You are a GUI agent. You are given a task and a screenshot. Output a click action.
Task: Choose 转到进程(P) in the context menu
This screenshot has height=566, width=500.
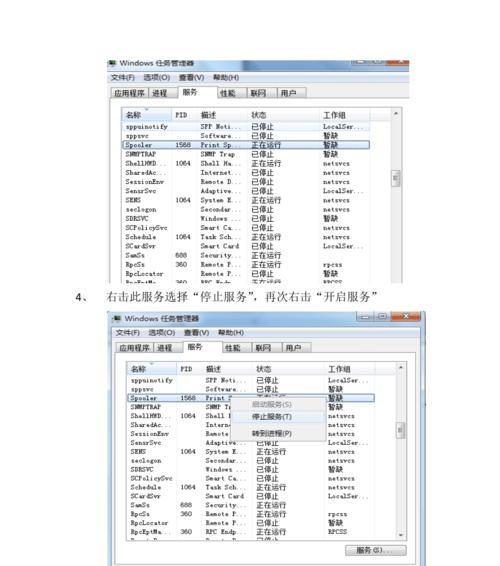pyautogui.click(x=278, y=434)
